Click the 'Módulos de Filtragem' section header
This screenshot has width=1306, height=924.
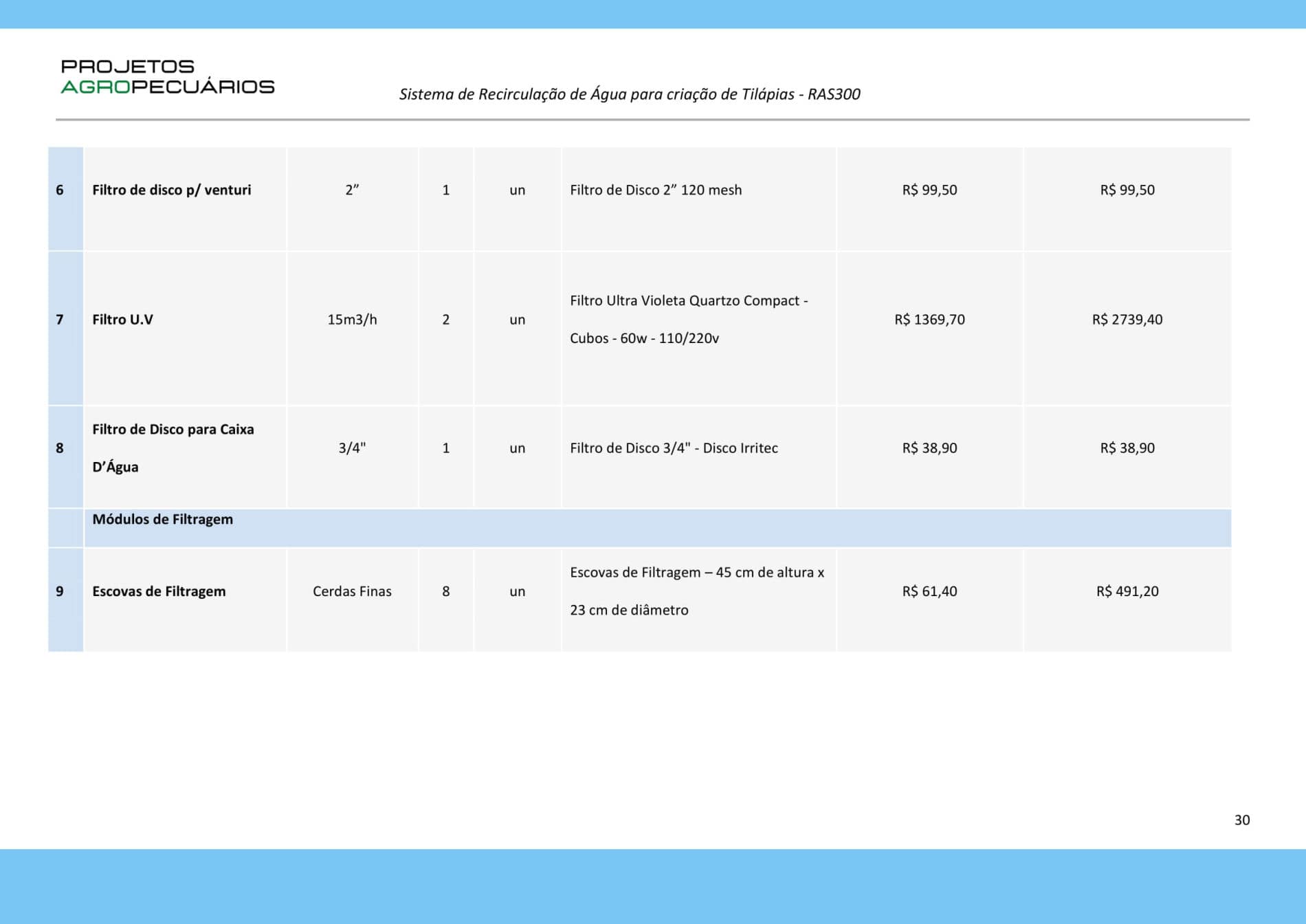coord(162,519)
